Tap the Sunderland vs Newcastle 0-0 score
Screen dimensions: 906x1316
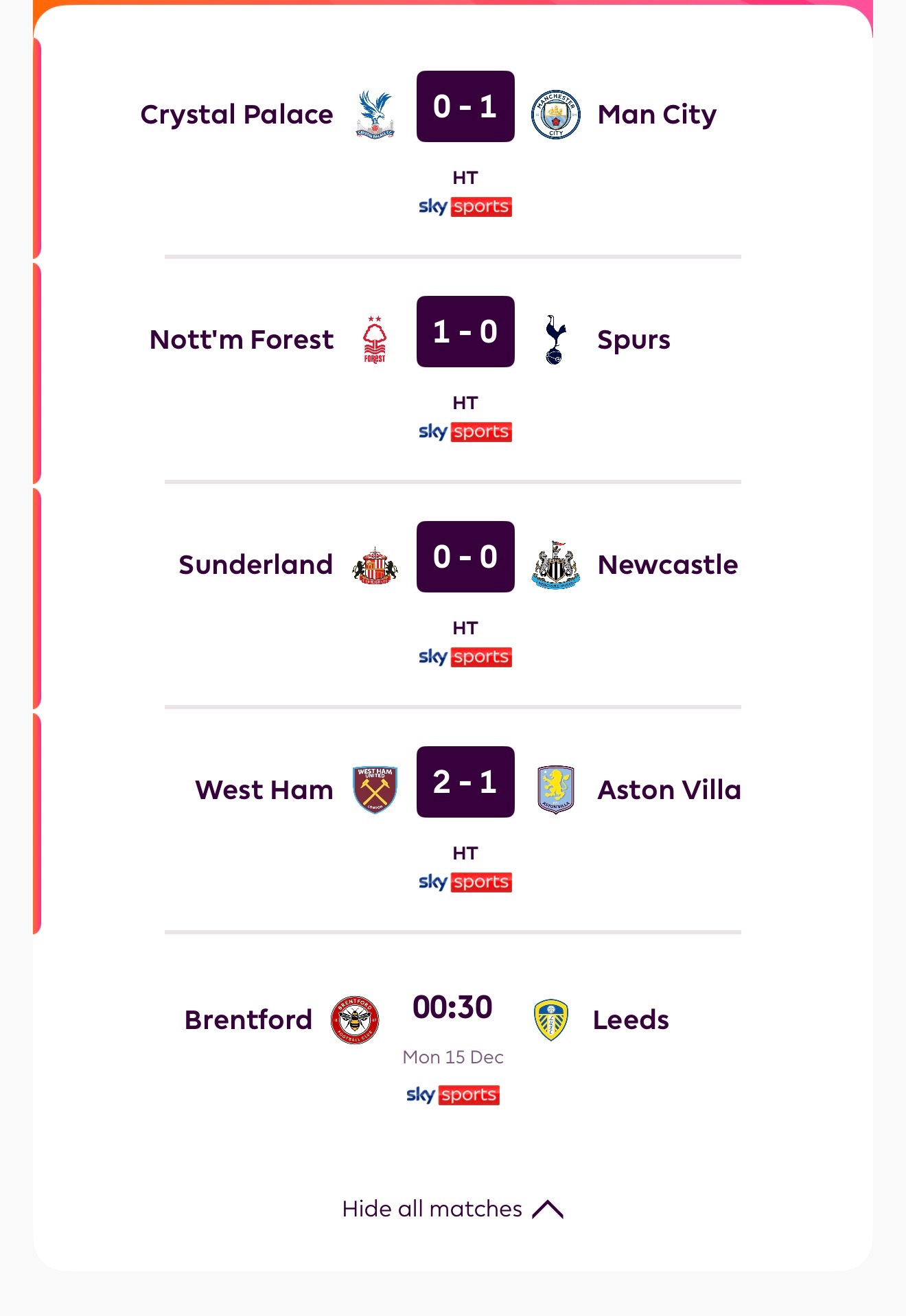(465, 557)
